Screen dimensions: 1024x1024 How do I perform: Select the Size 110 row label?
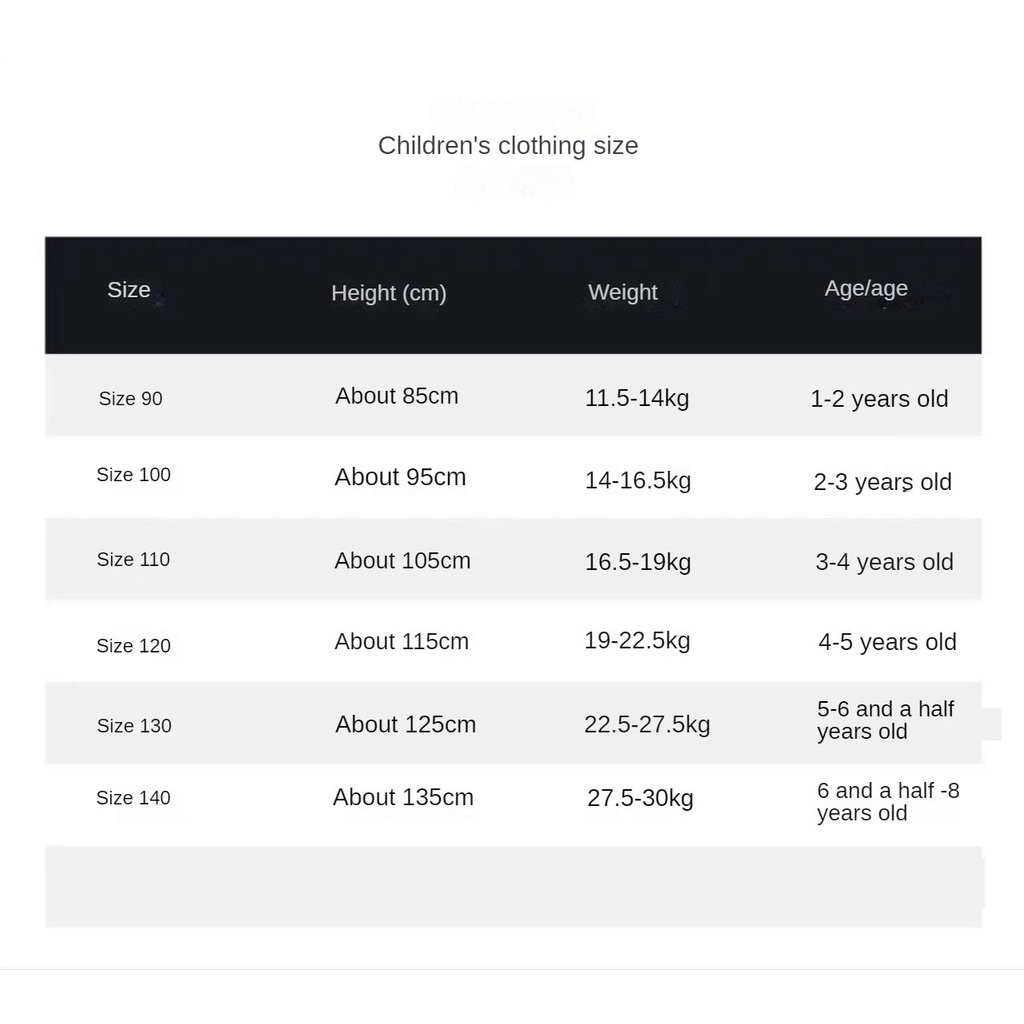point(134,560)
